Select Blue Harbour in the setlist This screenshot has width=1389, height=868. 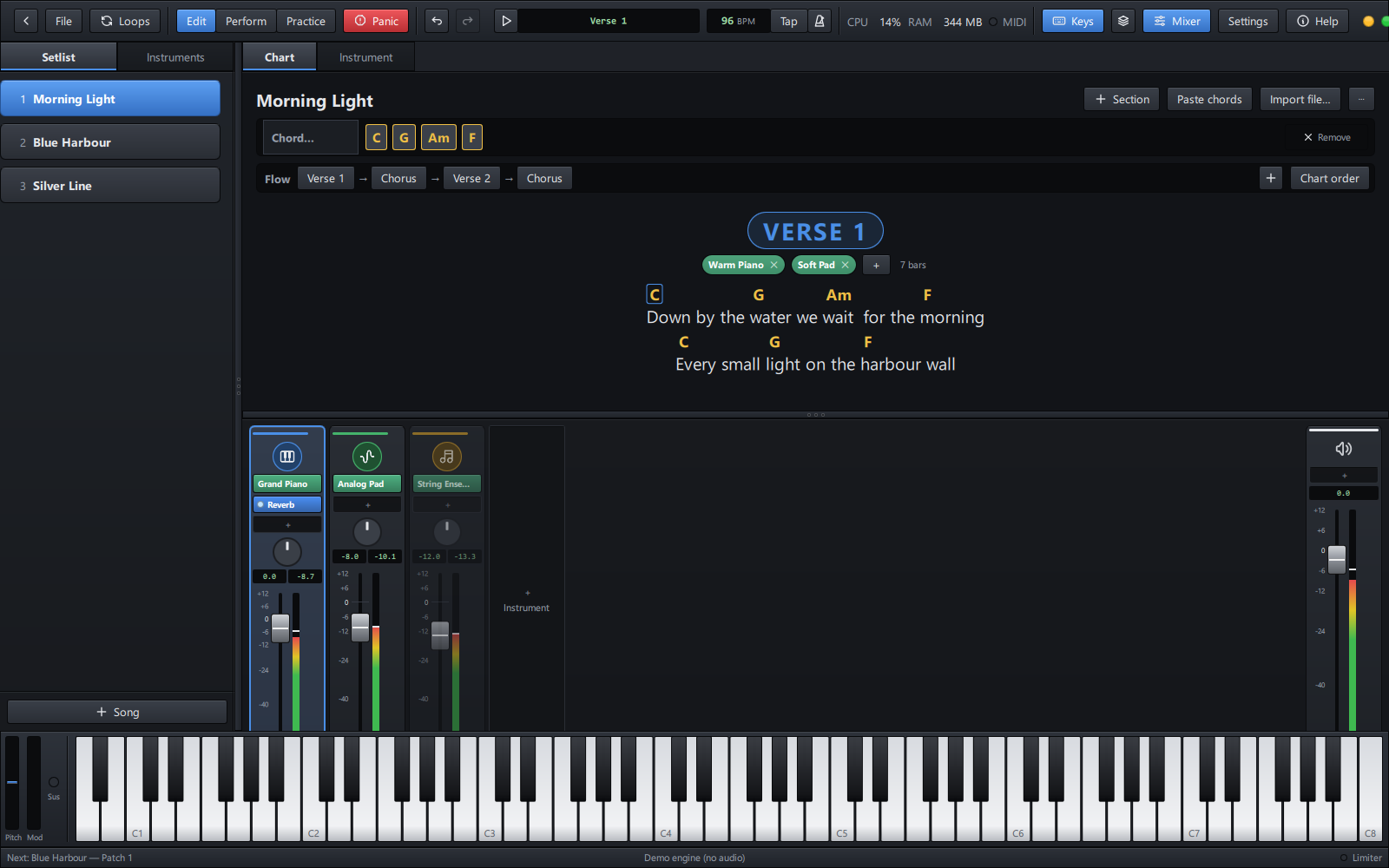(x=110, y=142)
